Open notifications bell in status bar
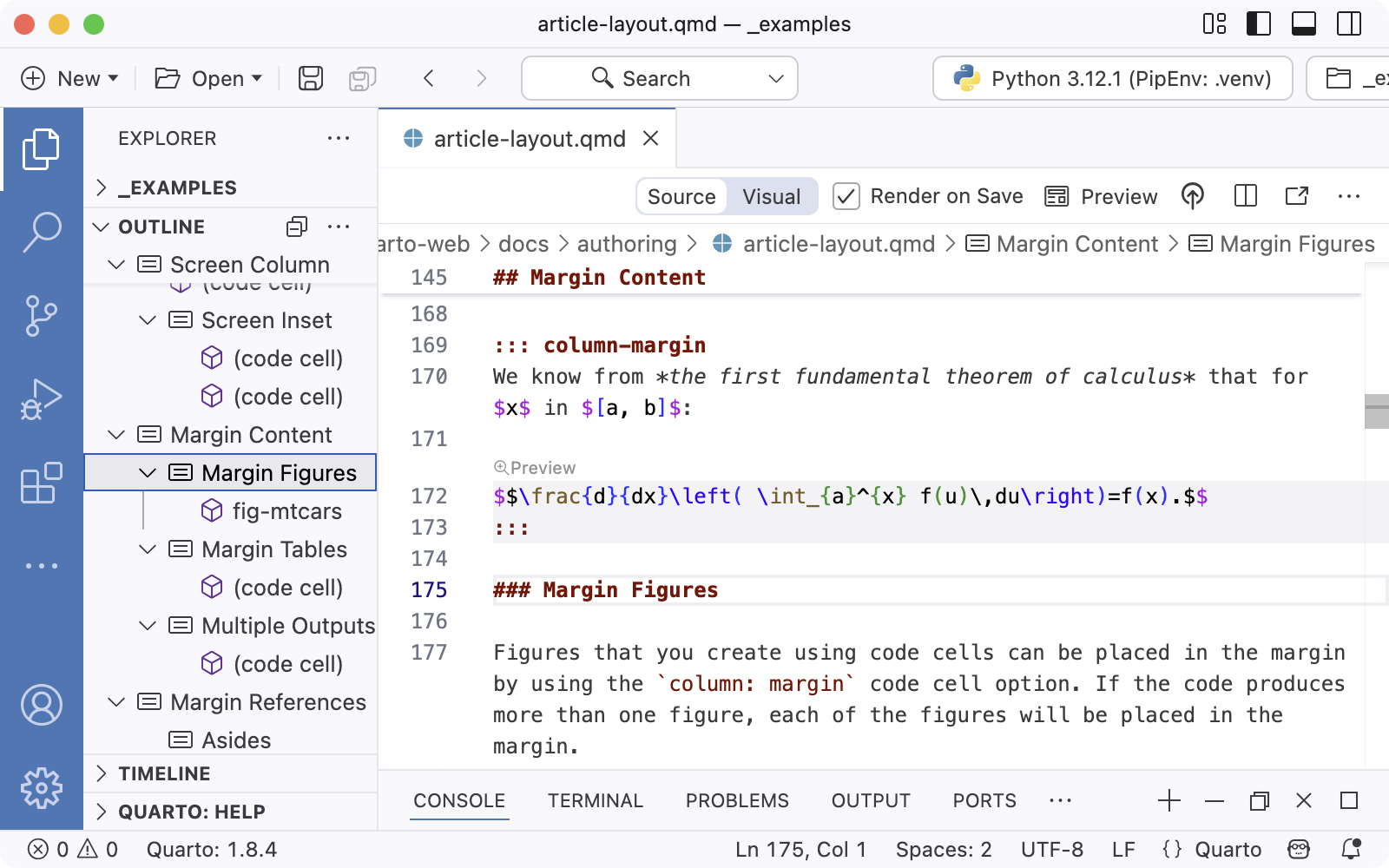The height and width of the screenshot is (868, 1389). click(x=1351, y=849)
